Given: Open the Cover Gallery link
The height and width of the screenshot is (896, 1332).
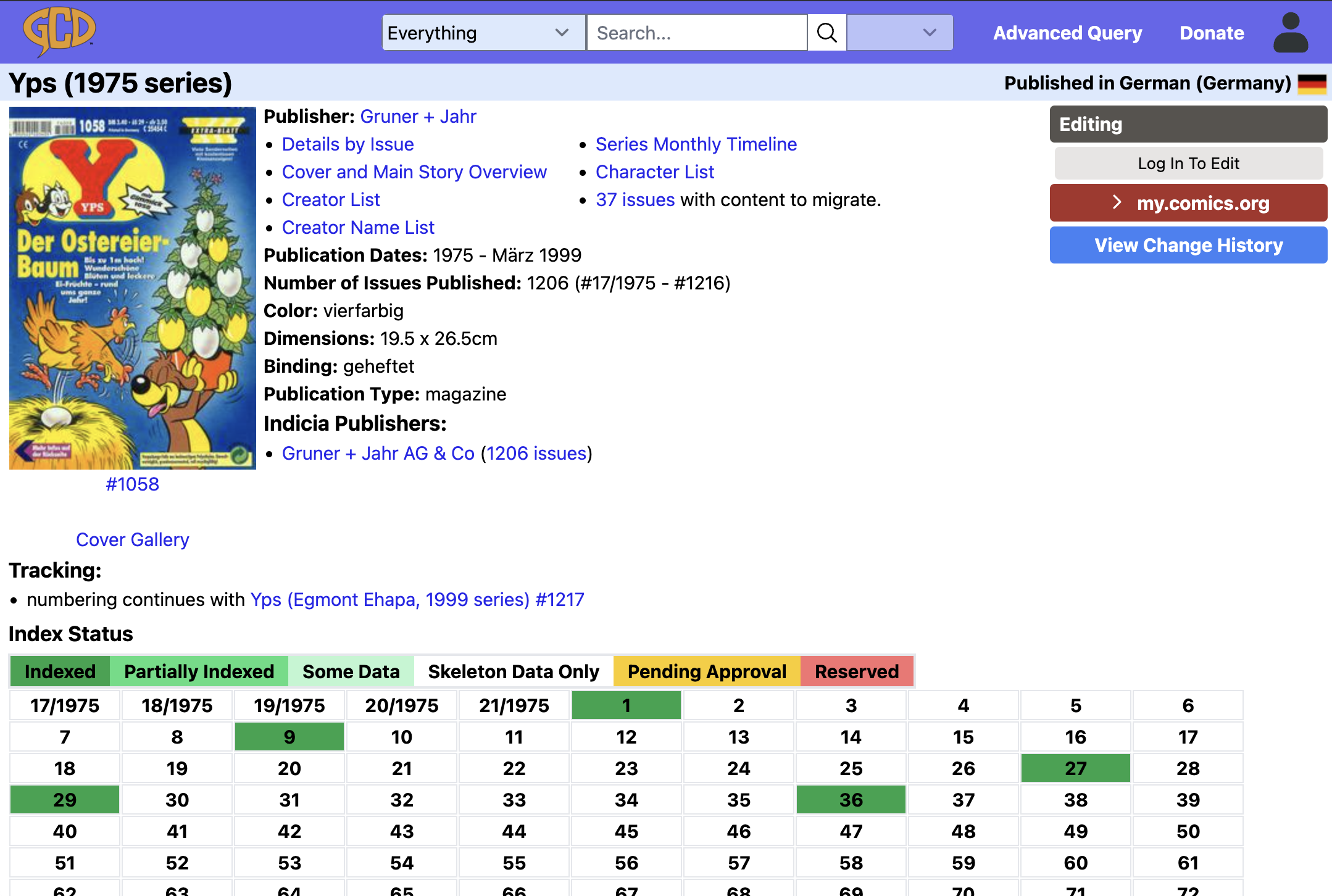Looking at the screenshot, I should pos(132,540).
